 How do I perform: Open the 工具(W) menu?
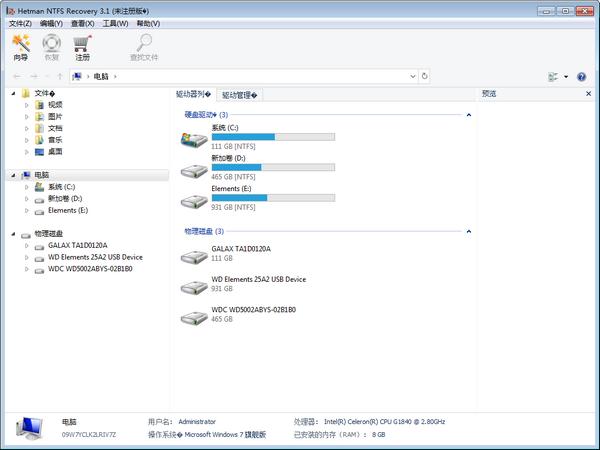click(x=115, y=22)
